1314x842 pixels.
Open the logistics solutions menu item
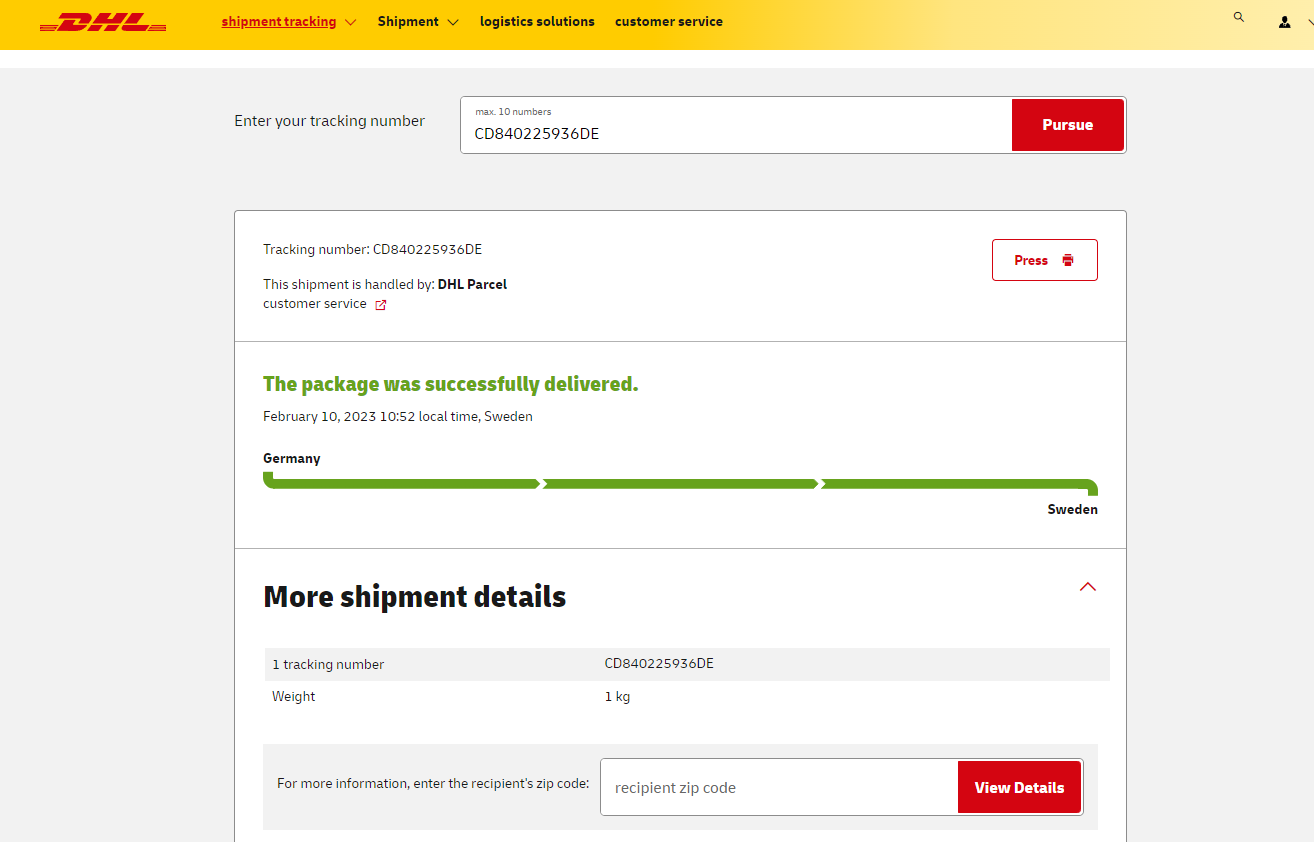pyautogui.click(x=537, y=21)
